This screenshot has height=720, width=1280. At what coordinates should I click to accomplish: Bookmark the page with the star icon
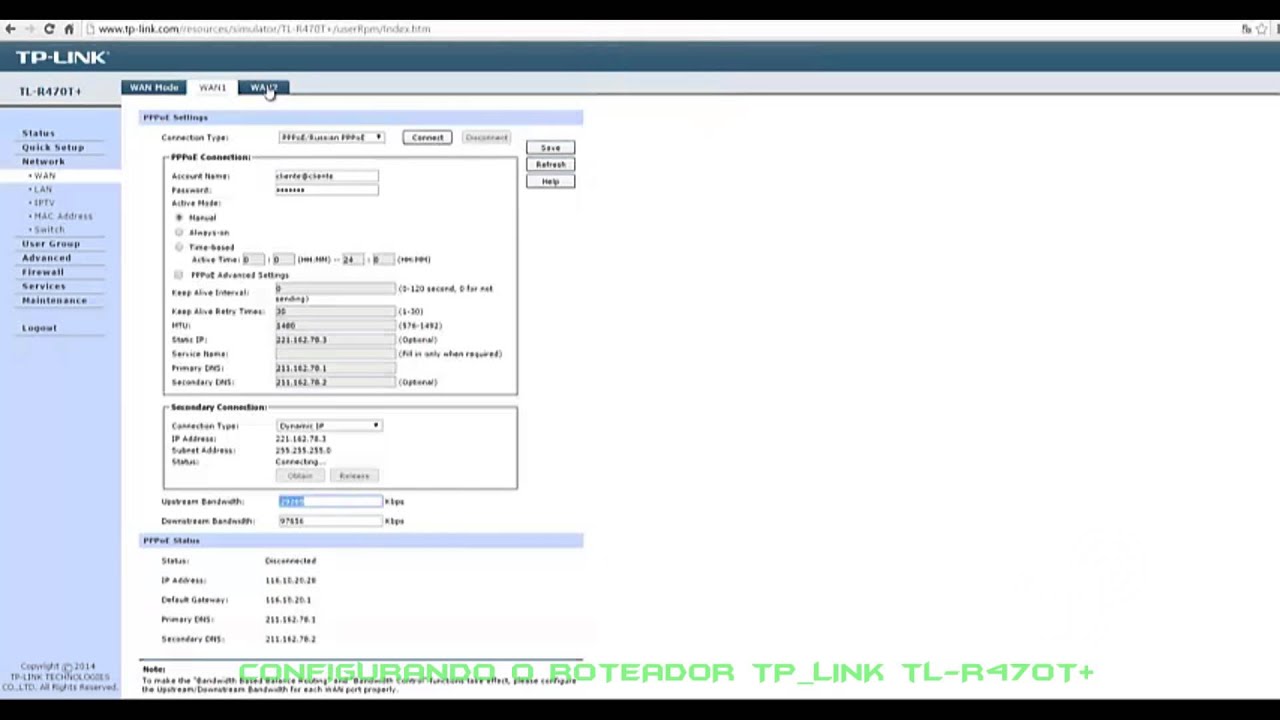click(x=1261, y=29)
